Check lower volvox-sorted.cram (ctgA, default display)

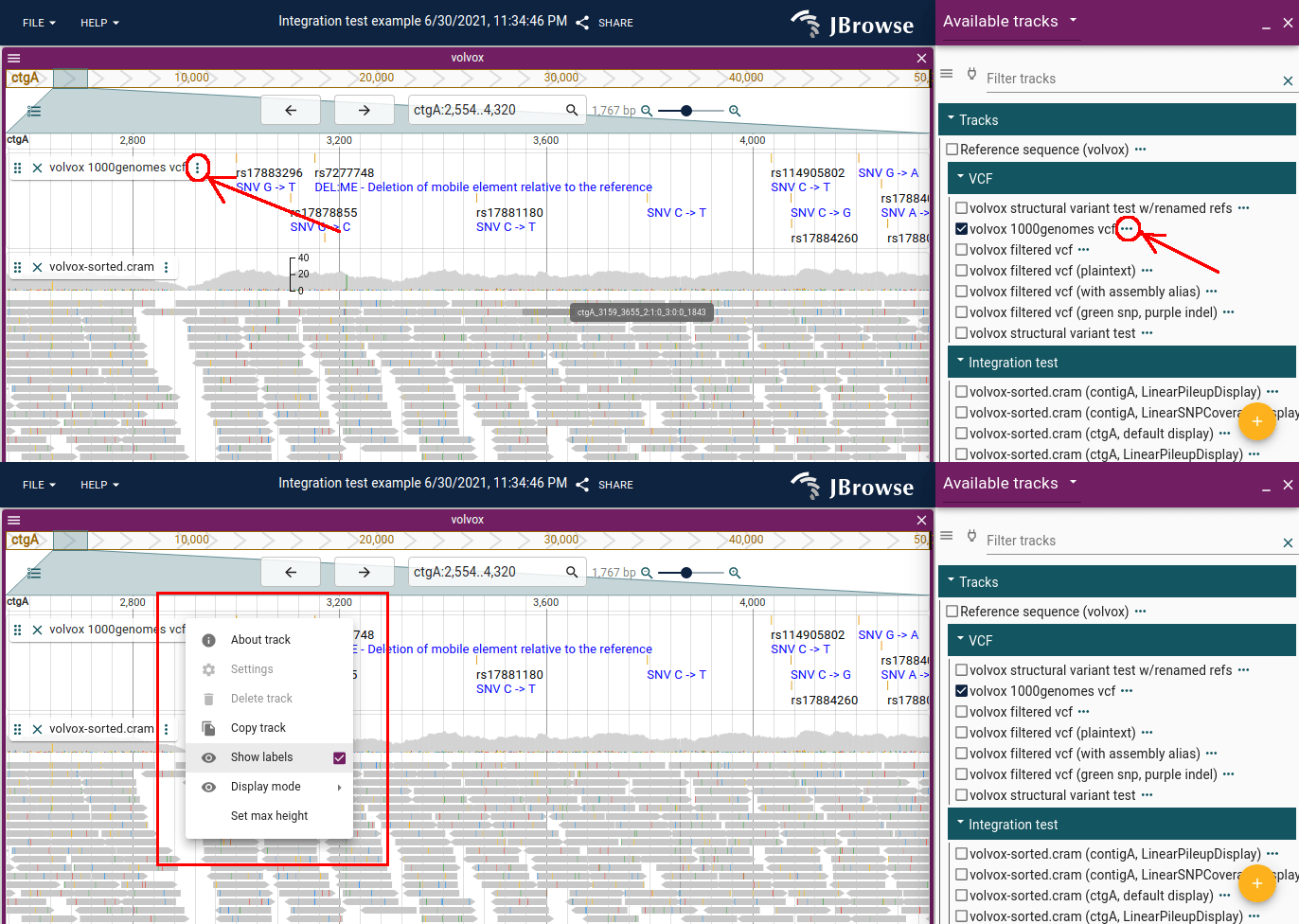click(x=962, y=896)
